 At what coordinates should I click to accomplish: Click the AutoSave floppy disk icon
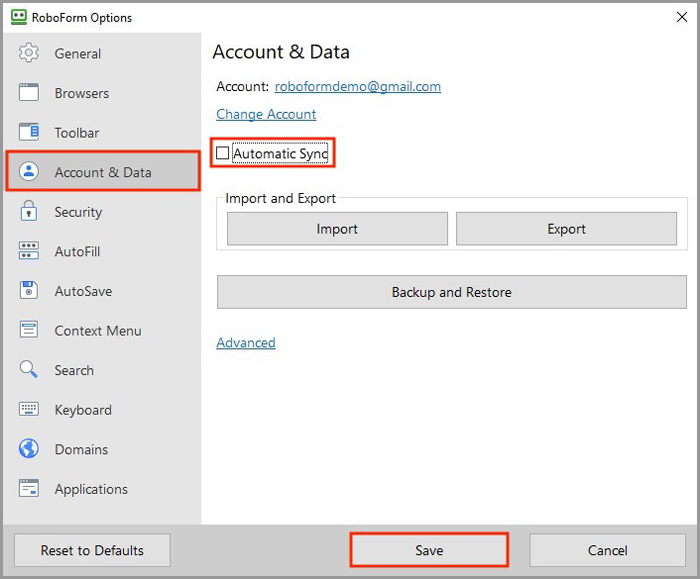29,290
